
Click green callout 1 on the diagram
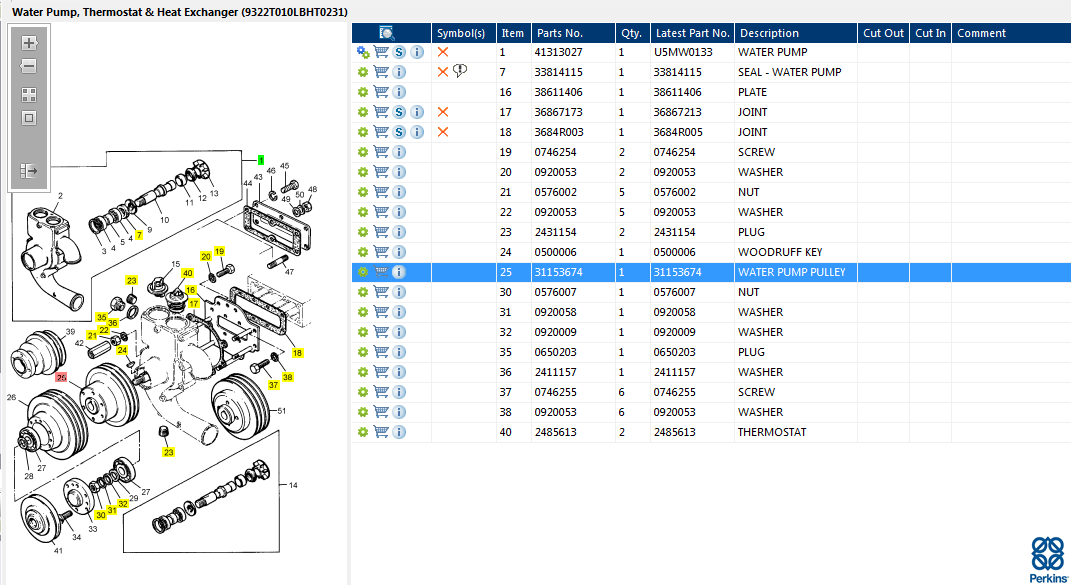pos(260,160)
